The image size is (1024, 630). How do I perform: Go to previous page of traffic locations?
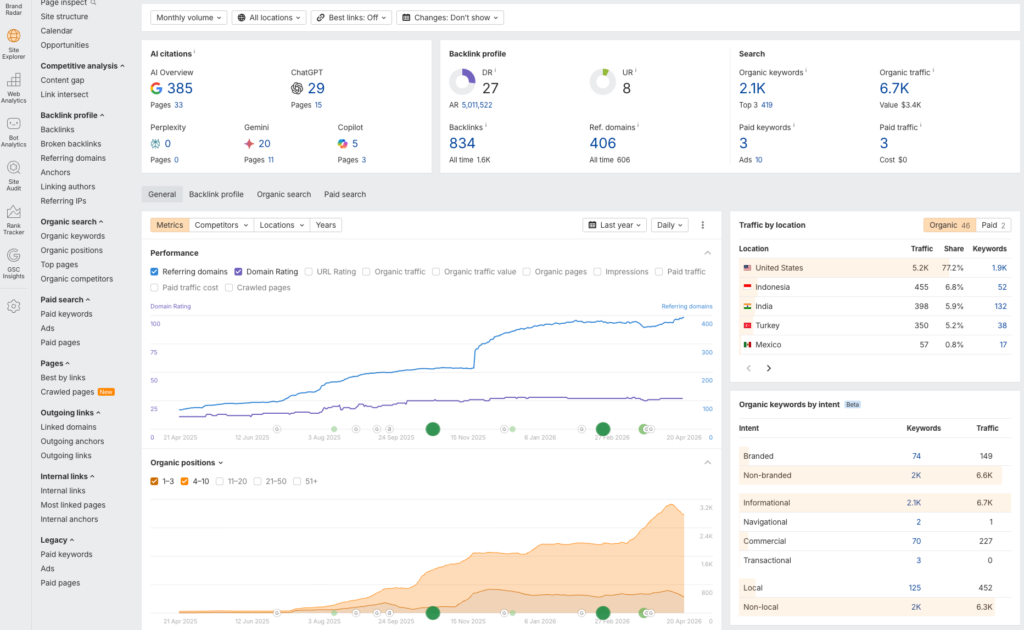tap(748, 368)
